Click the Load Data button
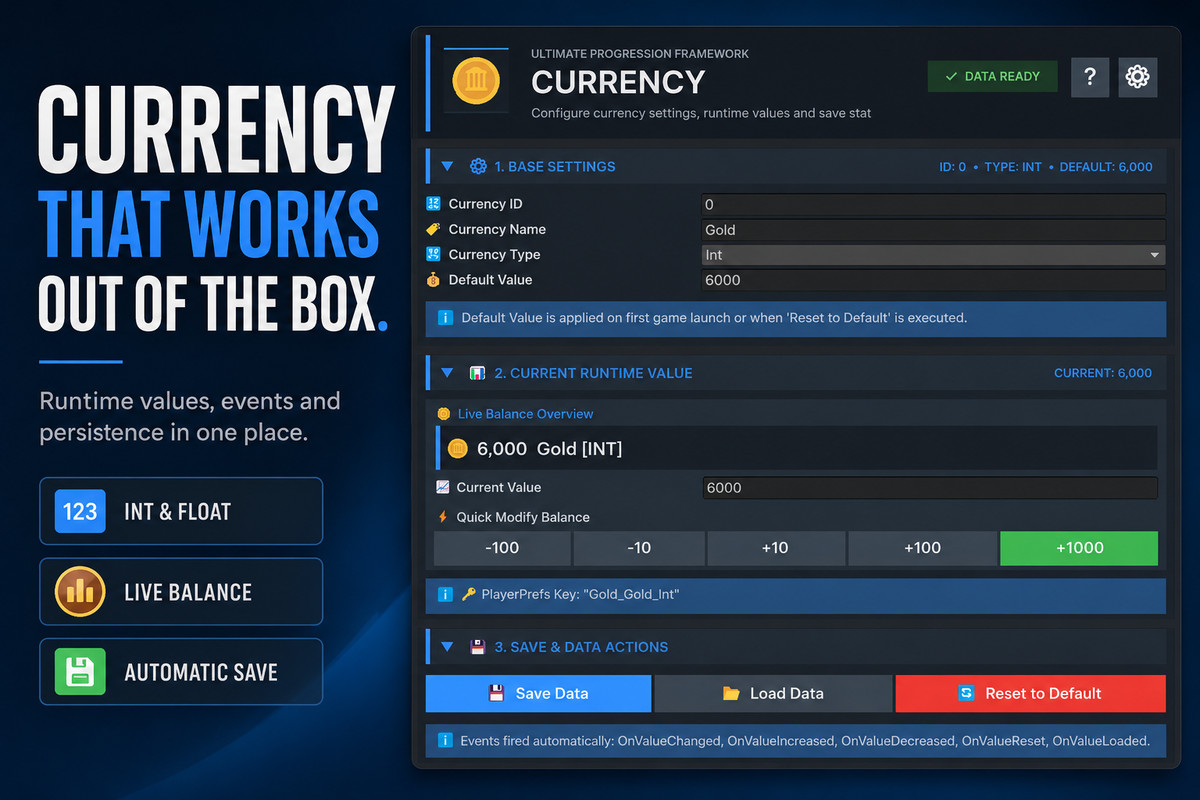The height and width of the screenshot is (800, 1200). 773,693
